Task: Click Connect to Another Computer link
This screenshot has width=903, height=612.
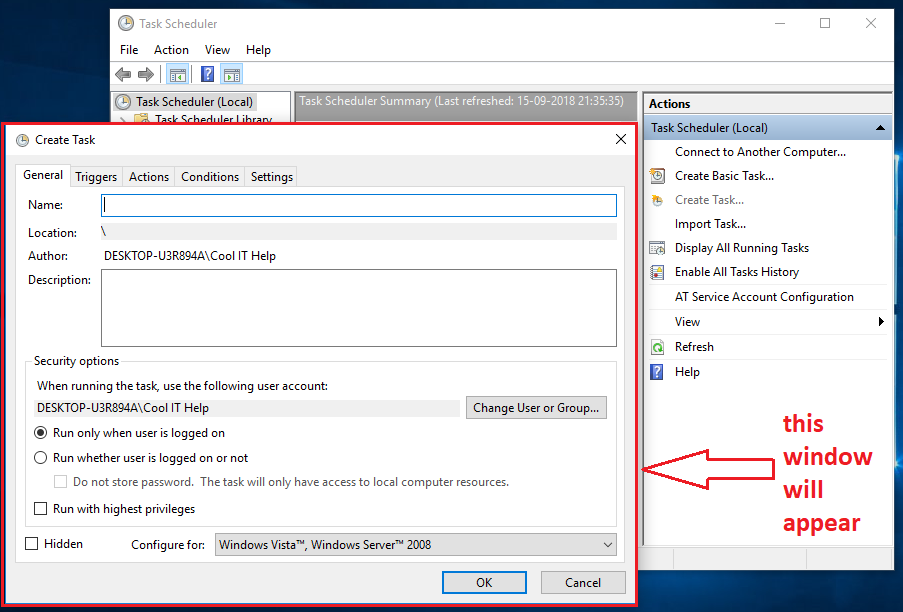Action: 760,152
